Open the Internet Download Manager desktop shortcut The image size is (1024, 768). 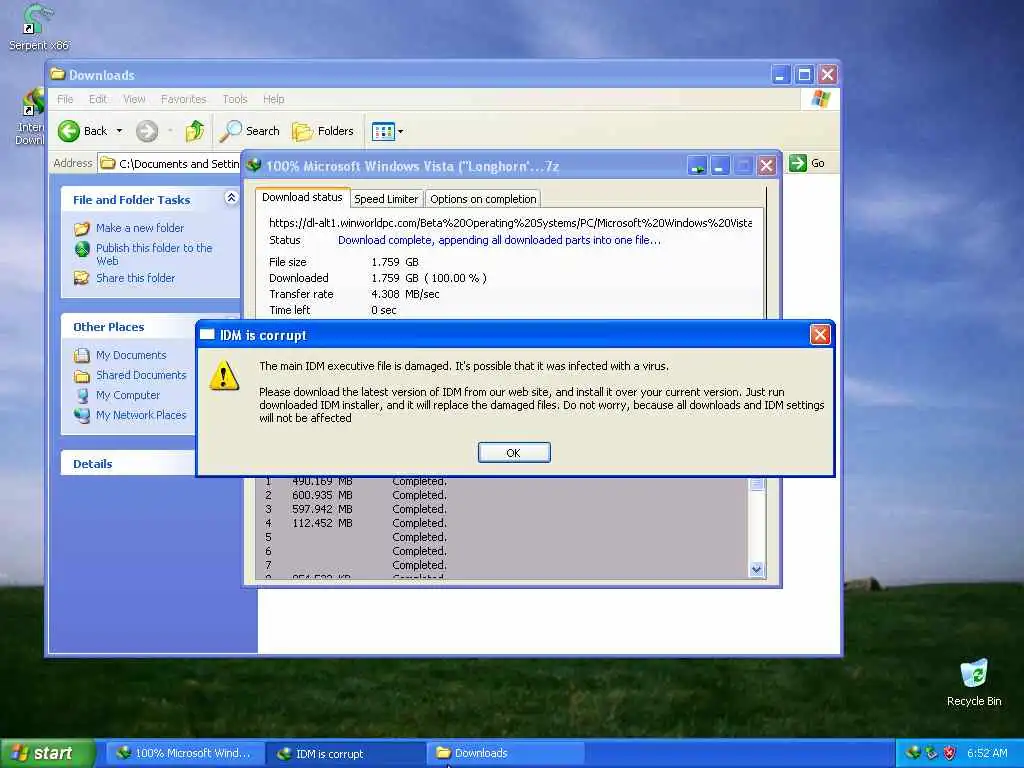point(30,118)
